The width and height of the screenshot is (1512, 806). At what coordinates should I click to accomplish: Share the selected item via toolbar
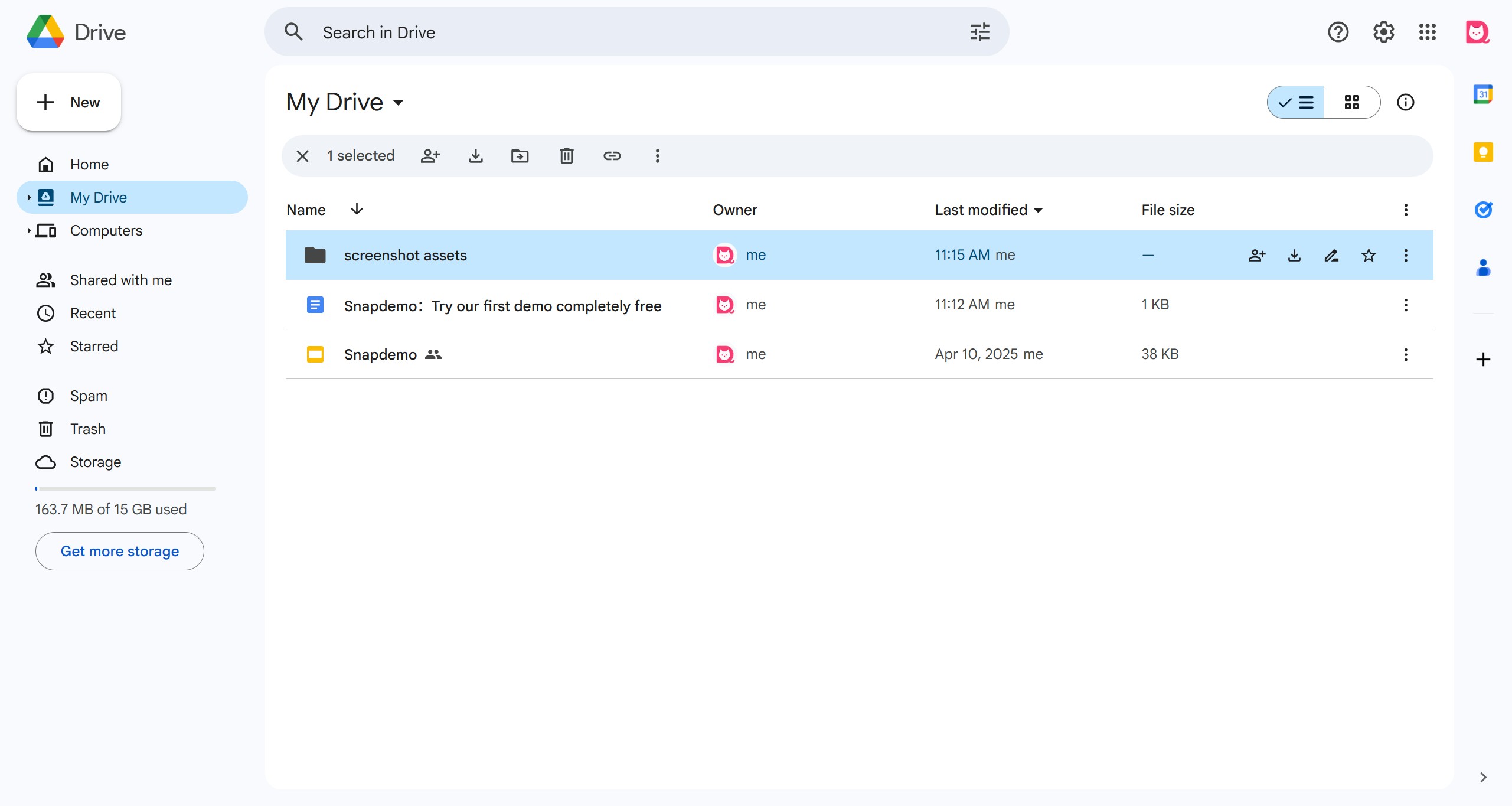(430, 156)
